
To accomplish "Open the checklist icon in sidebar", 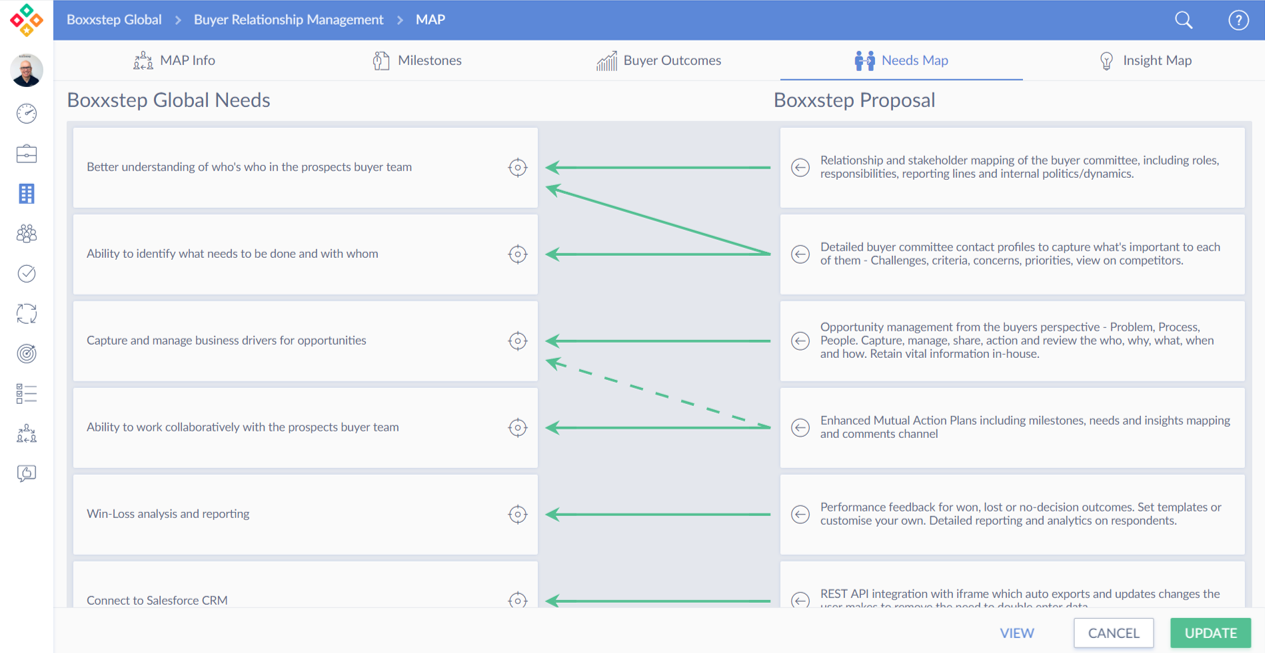I will point(27,394).
